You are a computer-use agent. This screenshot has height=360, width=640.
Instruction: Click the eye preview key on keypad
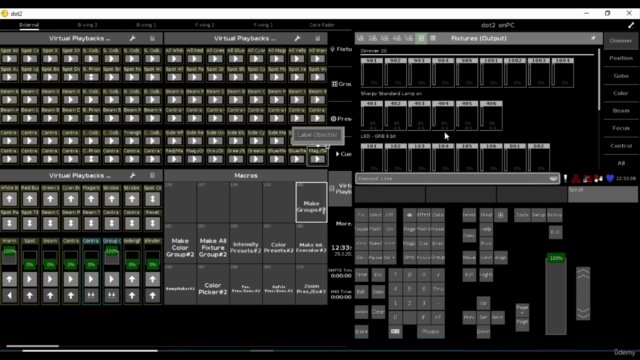click(x=409, y=215)
